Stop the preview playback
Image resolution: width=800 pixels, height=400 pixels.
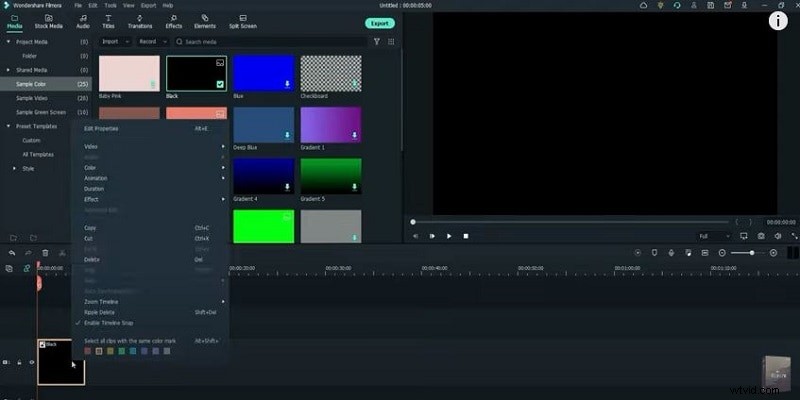(466, 236)
